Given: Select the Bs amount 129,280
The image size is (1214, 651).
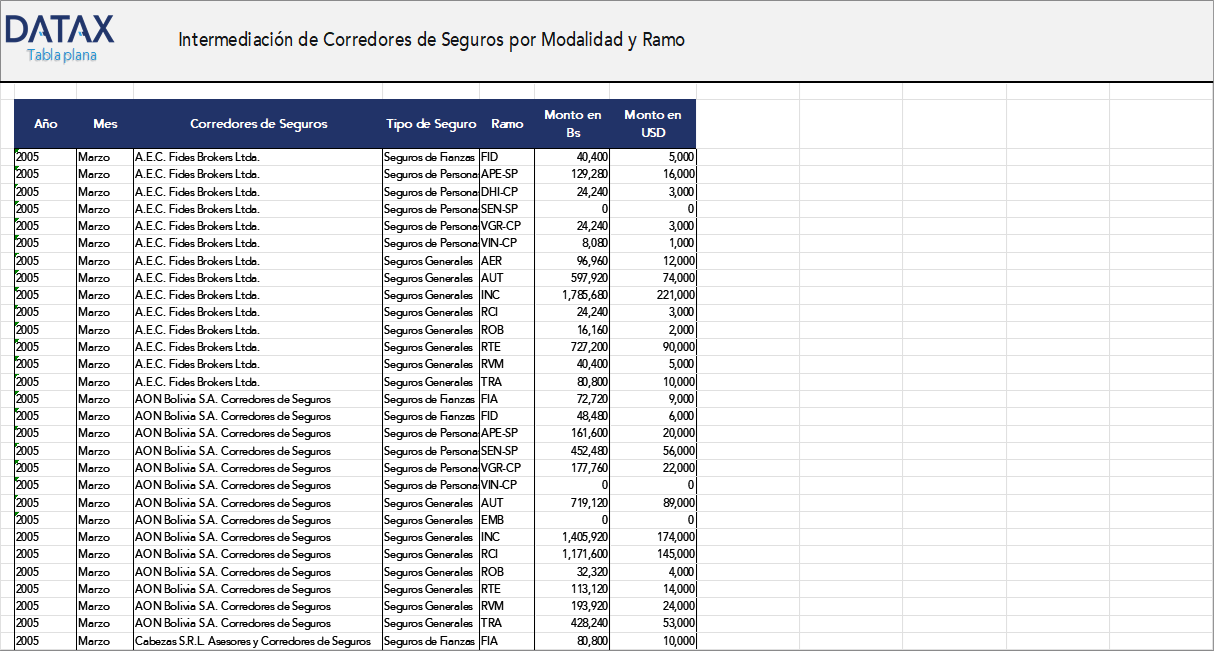Looking at the screenshot, I should (x=572, y=174).
